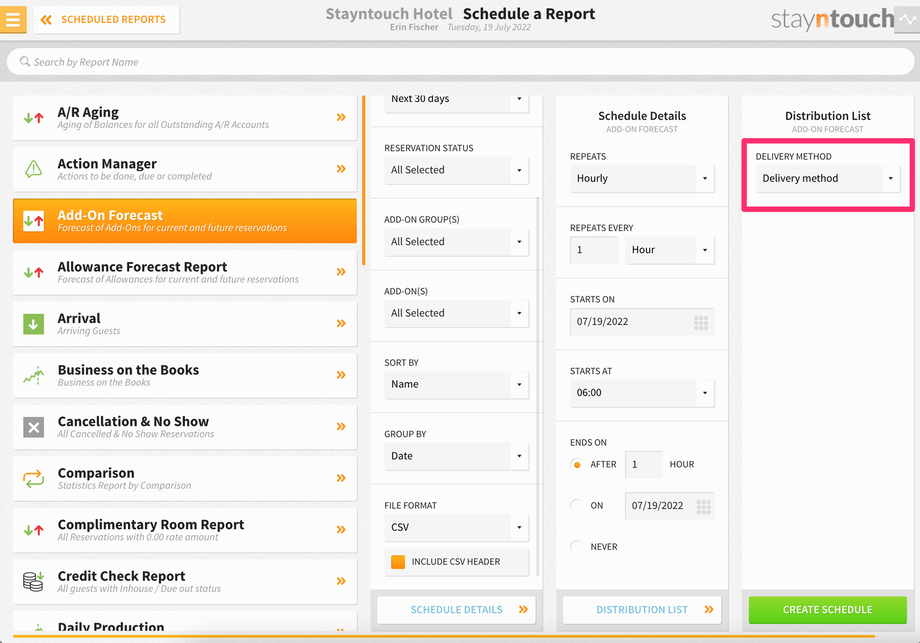Open the Repeats Every Hour unit dropdown

pos(669,250)
